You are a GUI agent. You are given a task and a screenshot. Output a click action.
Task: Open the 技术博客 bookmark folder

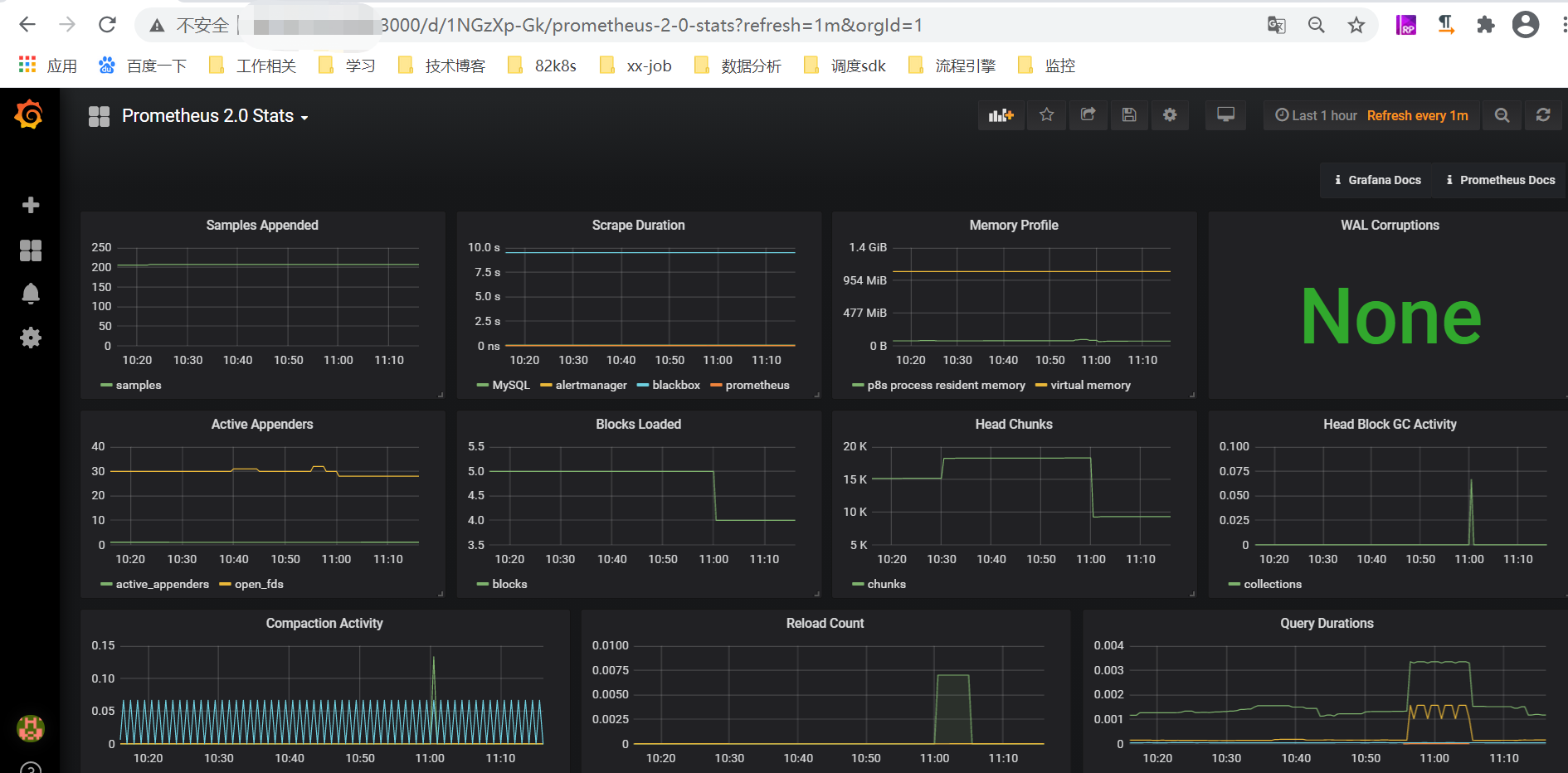click(441, 66)
